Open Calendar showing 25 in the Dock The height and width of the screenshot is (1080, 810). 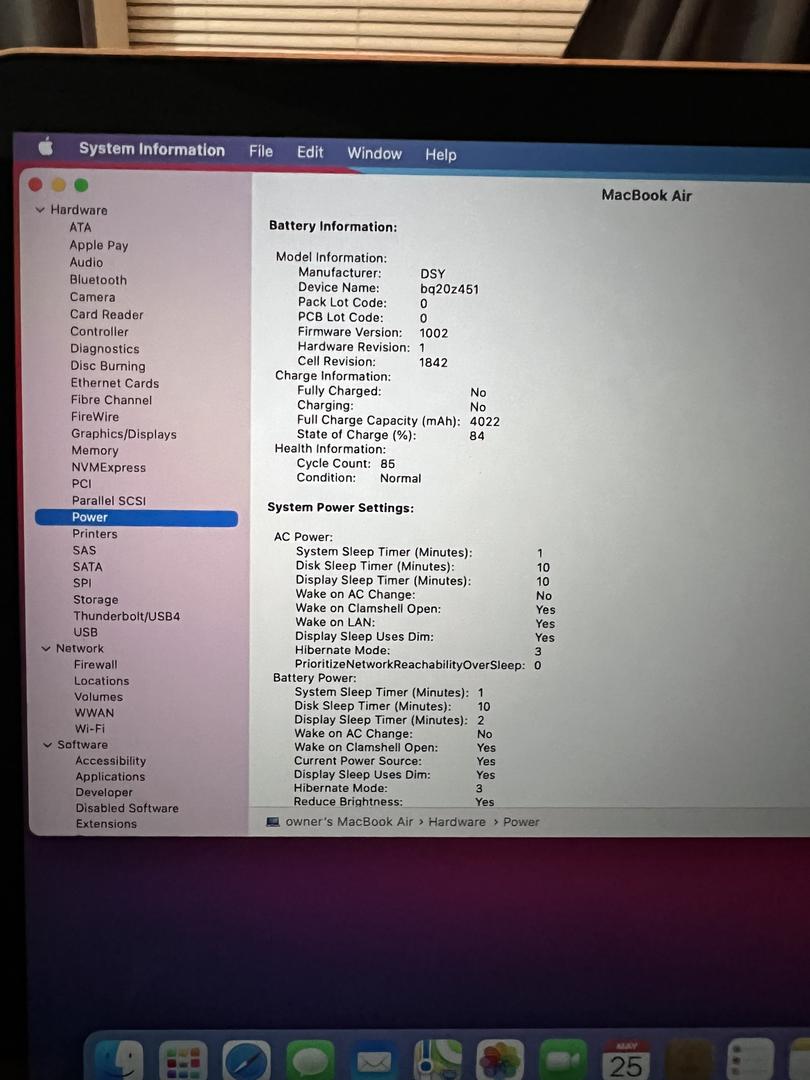626,1061
